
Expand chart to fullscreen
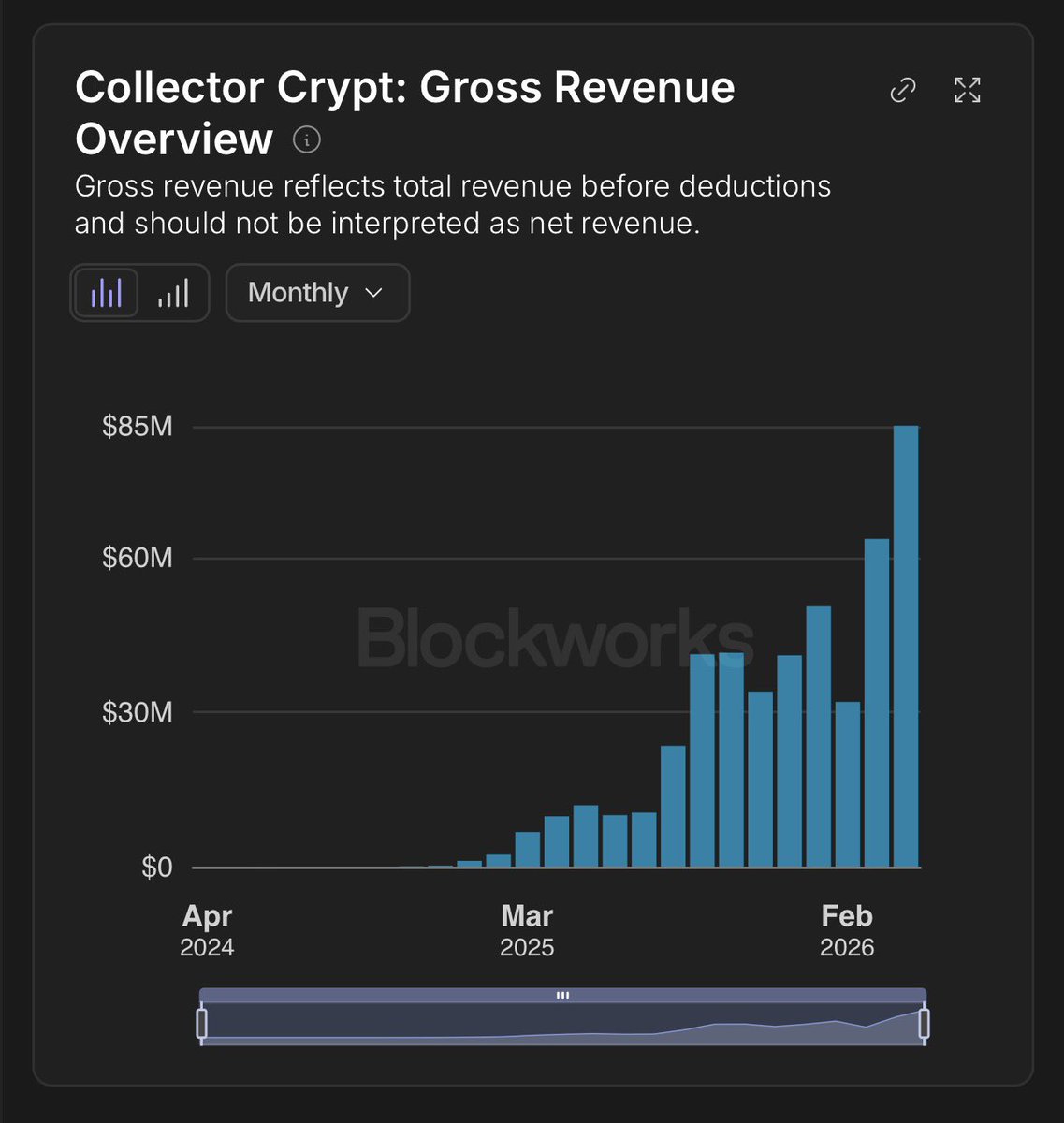tap(967, 90)
